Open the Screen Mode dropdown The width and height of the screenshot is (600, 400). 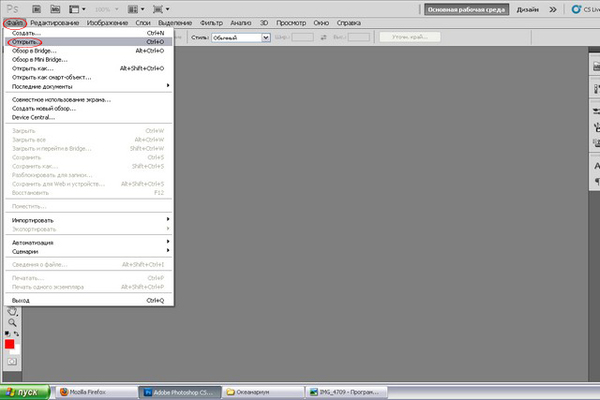pos(162,7)
